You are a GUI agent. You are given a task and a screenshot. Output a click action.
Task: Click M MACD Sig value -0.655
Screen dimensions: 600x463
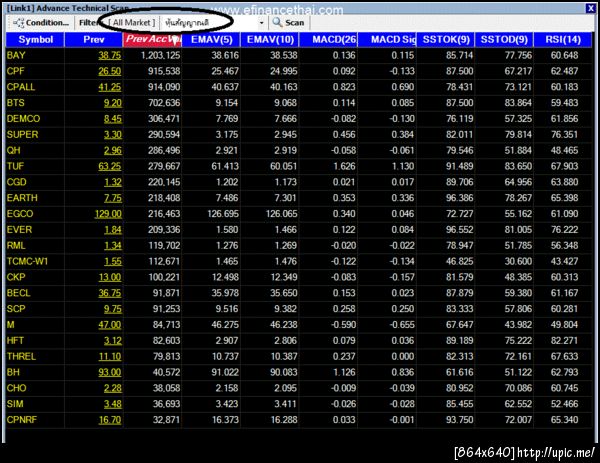tap(402, 325)
